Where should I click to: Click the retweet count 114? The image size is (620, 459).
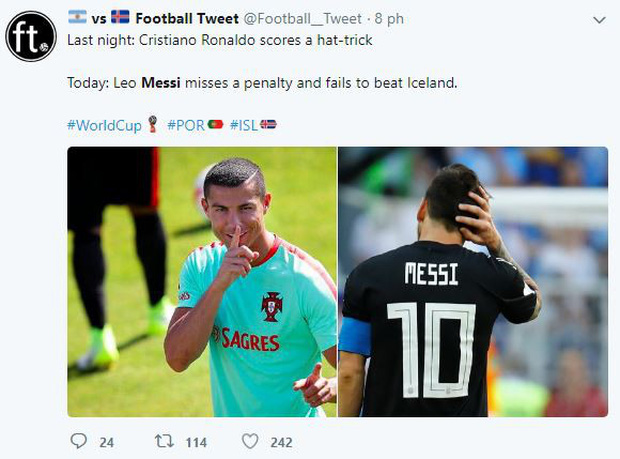pyautogui.click(x=196, y=442)
